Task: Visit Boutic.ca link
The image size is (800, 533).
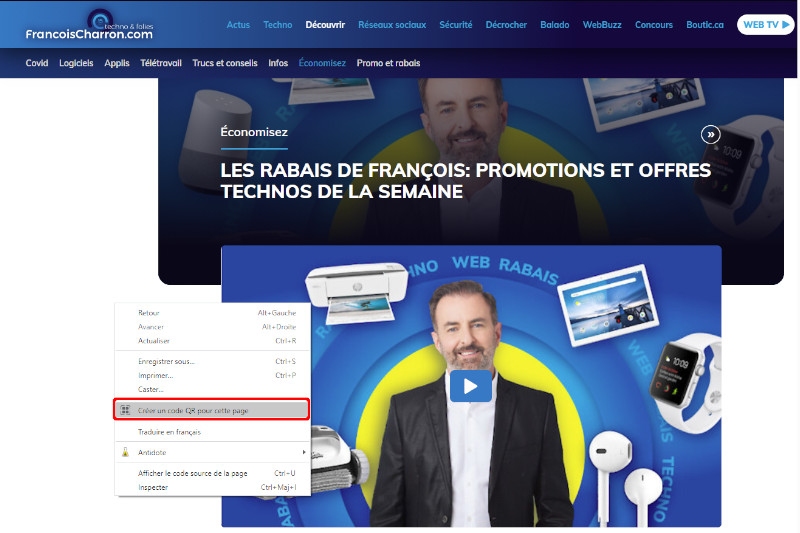Action: 705,24
